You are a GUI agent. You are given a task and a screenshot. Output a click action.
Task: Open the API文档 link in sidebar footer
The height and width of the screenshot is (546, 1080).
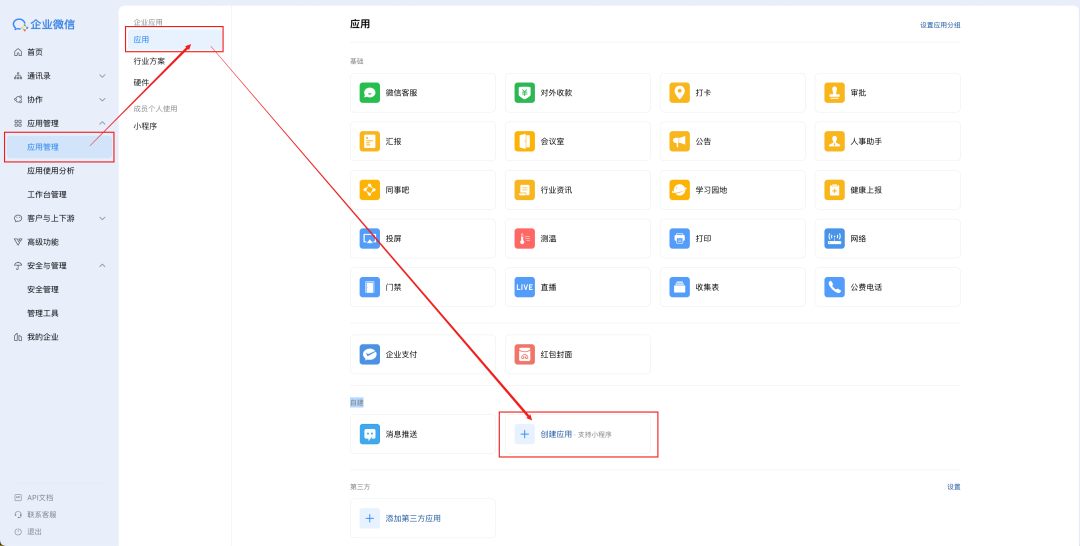tap(40, 497)
